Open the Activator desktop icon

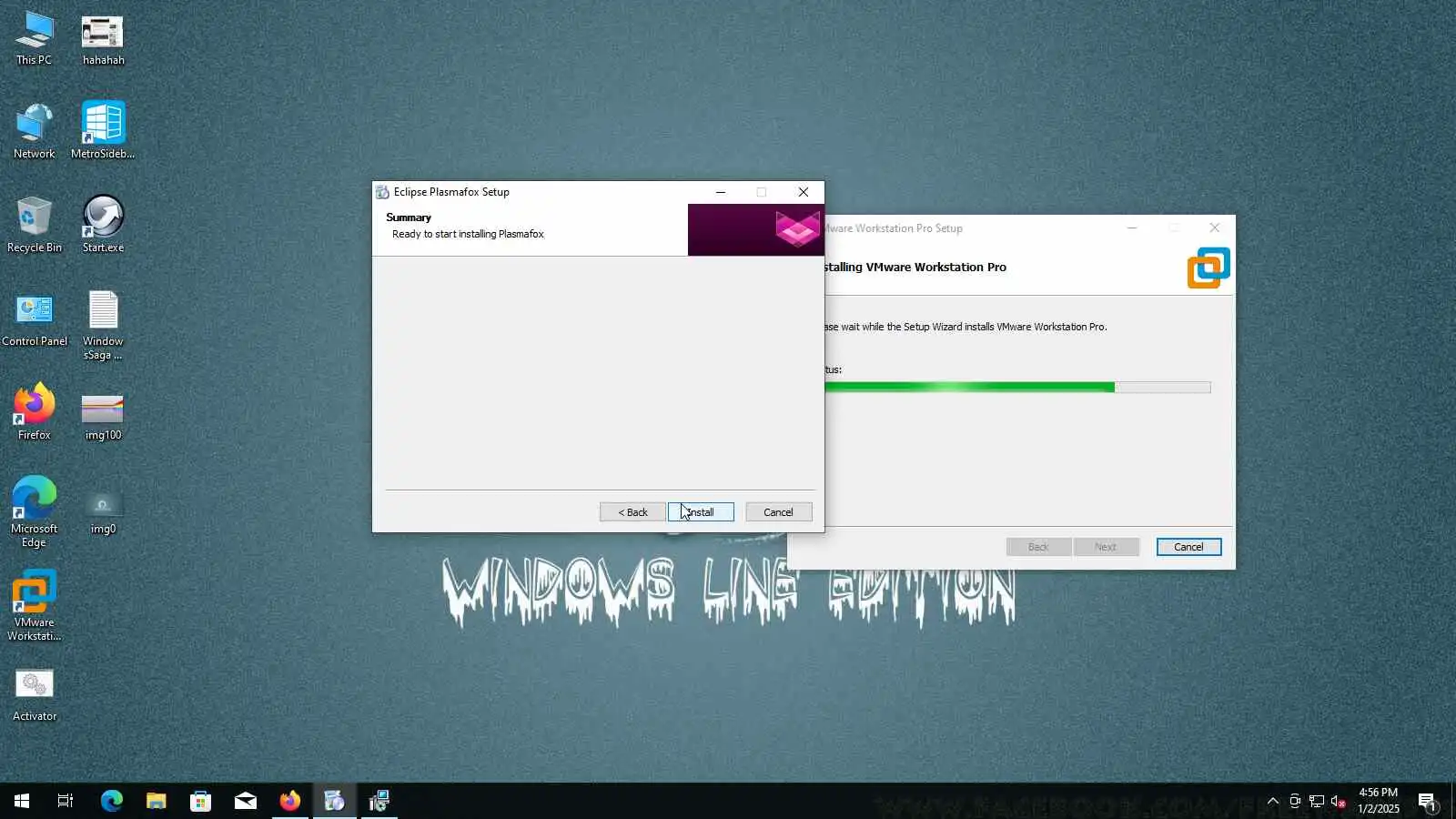[34, 695]
